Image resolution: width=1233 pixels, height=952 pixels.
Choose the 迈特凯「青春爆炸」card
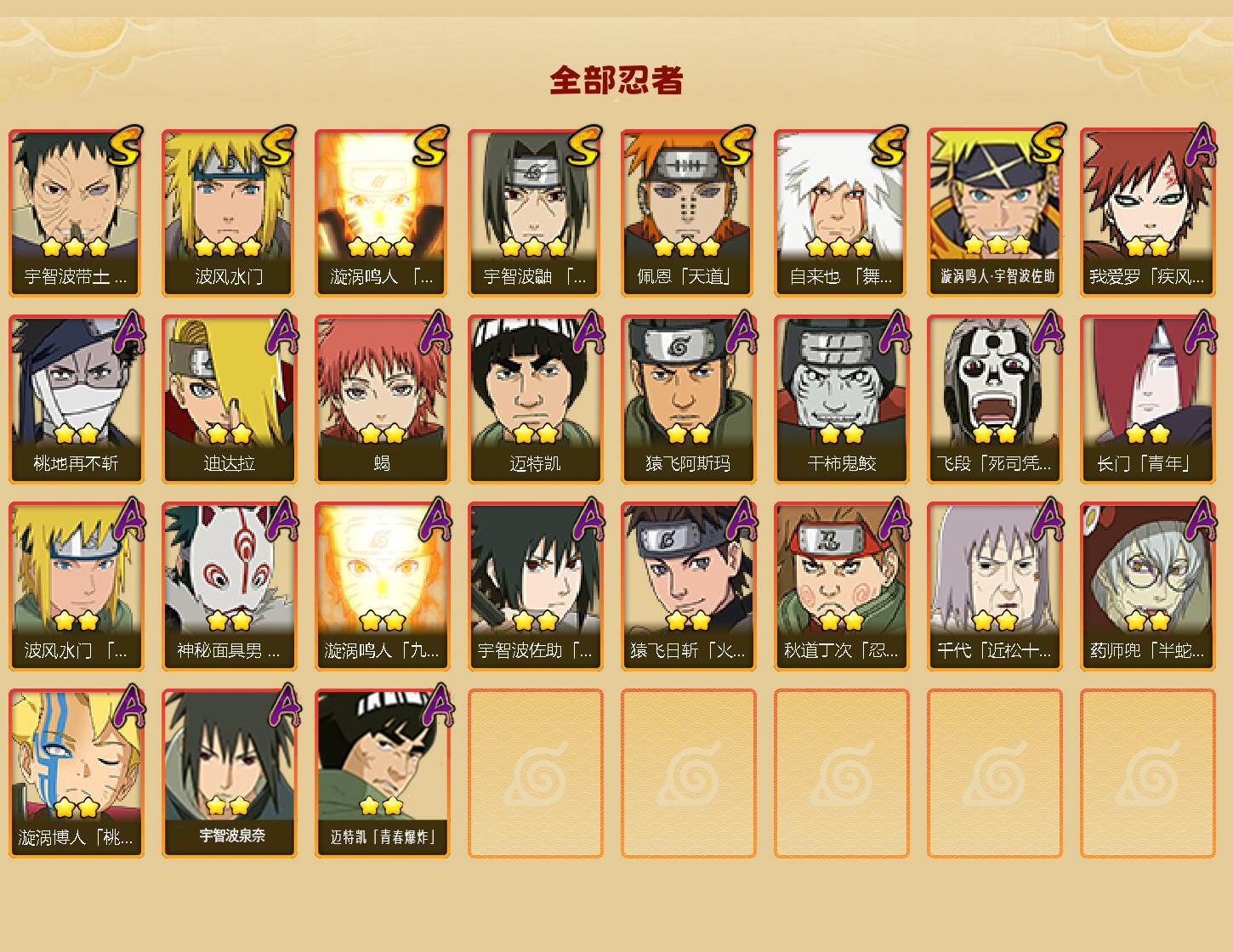pyautogui.click(x=382, y=773)
